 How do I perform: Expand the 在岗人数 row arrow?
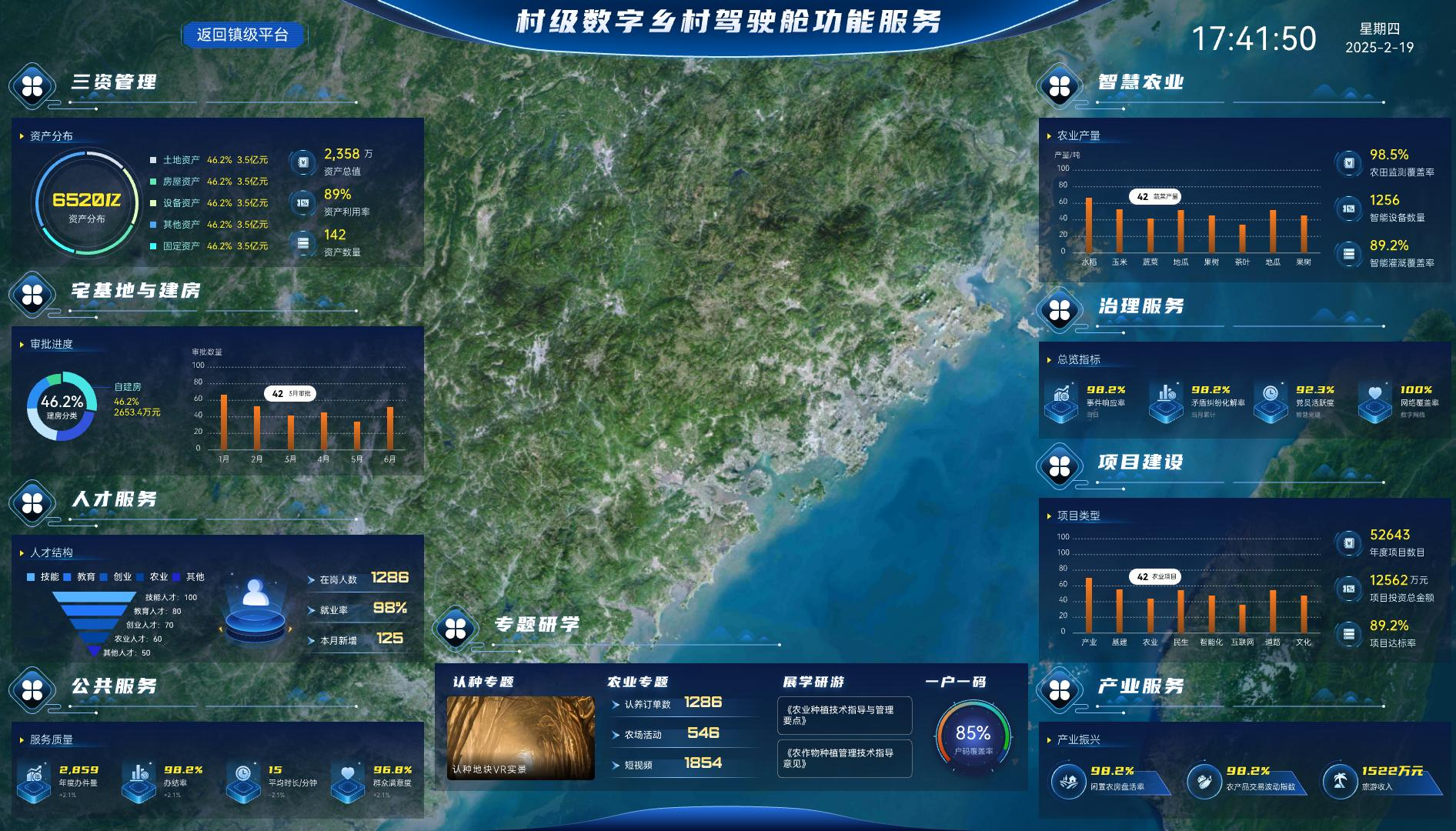click(x=312, y=579)
